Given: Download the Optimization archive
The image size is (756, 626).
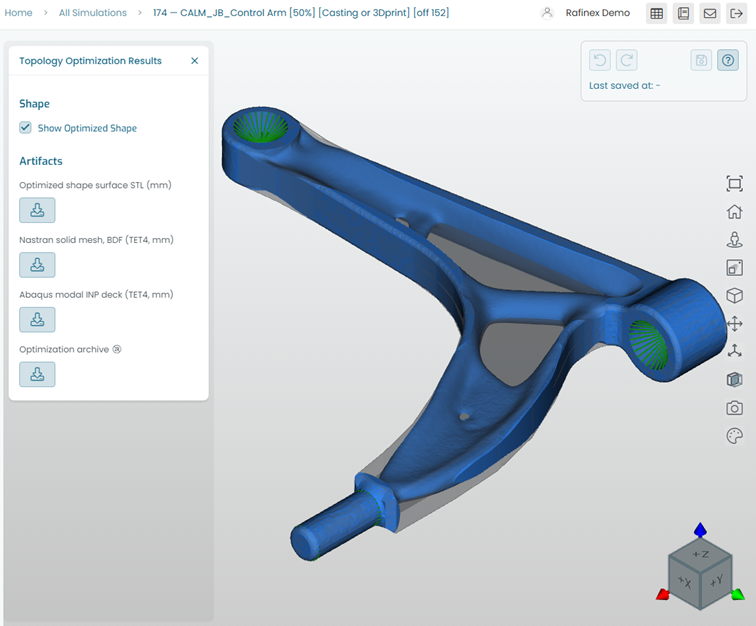Looking at the screenshot, I should pos(37,374).
